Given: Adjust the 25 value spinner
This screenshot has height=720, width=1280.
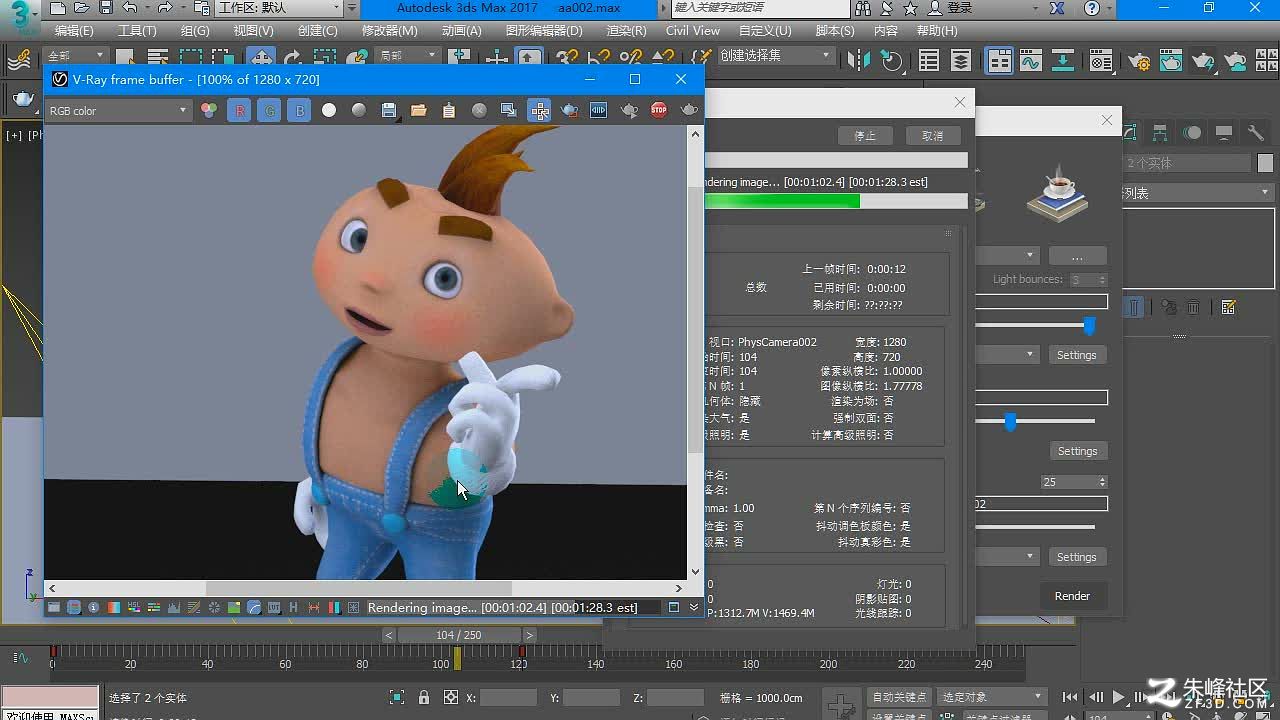Looking at the screenshot, I should pos(1102,482).
